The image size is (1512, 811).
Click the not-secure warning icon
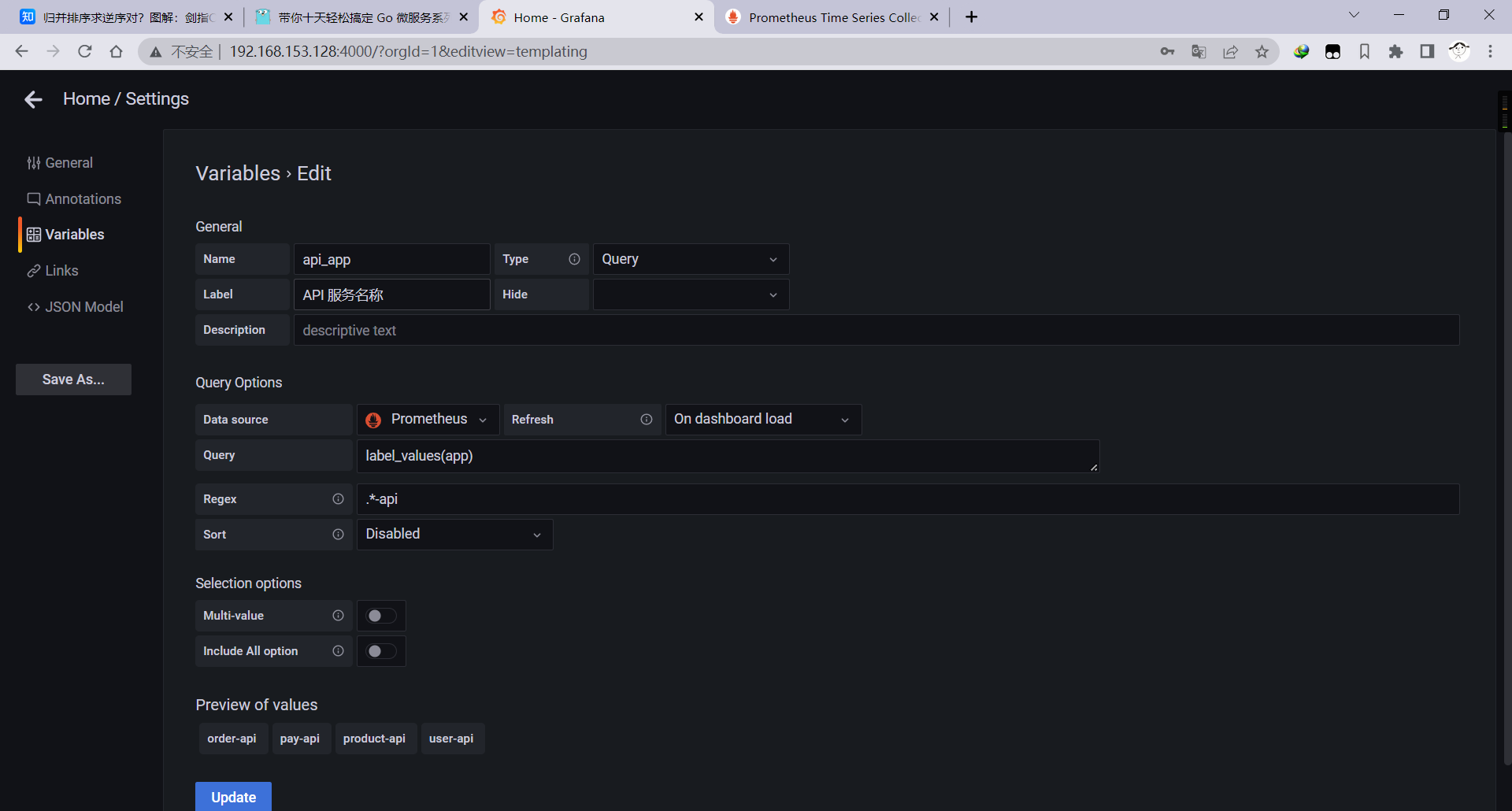(156, 52)
